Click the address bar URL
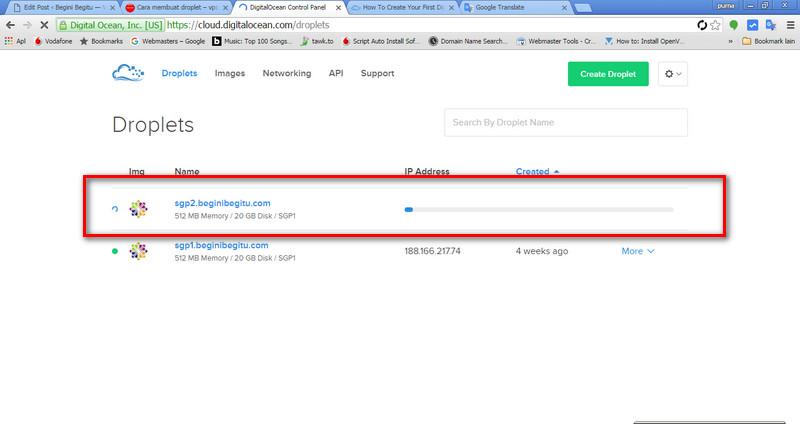800x424 pixels. click(x=248, y=25)
